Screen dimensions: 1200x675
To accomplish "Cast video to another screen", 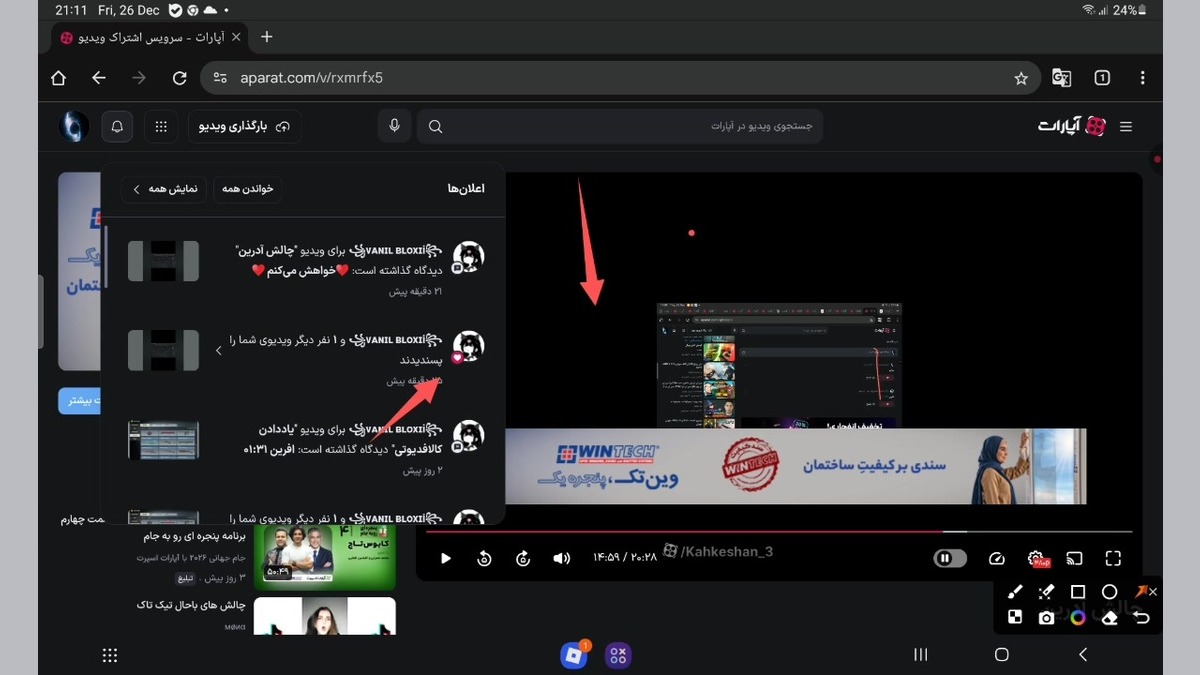I will (x=1075, y=559).
